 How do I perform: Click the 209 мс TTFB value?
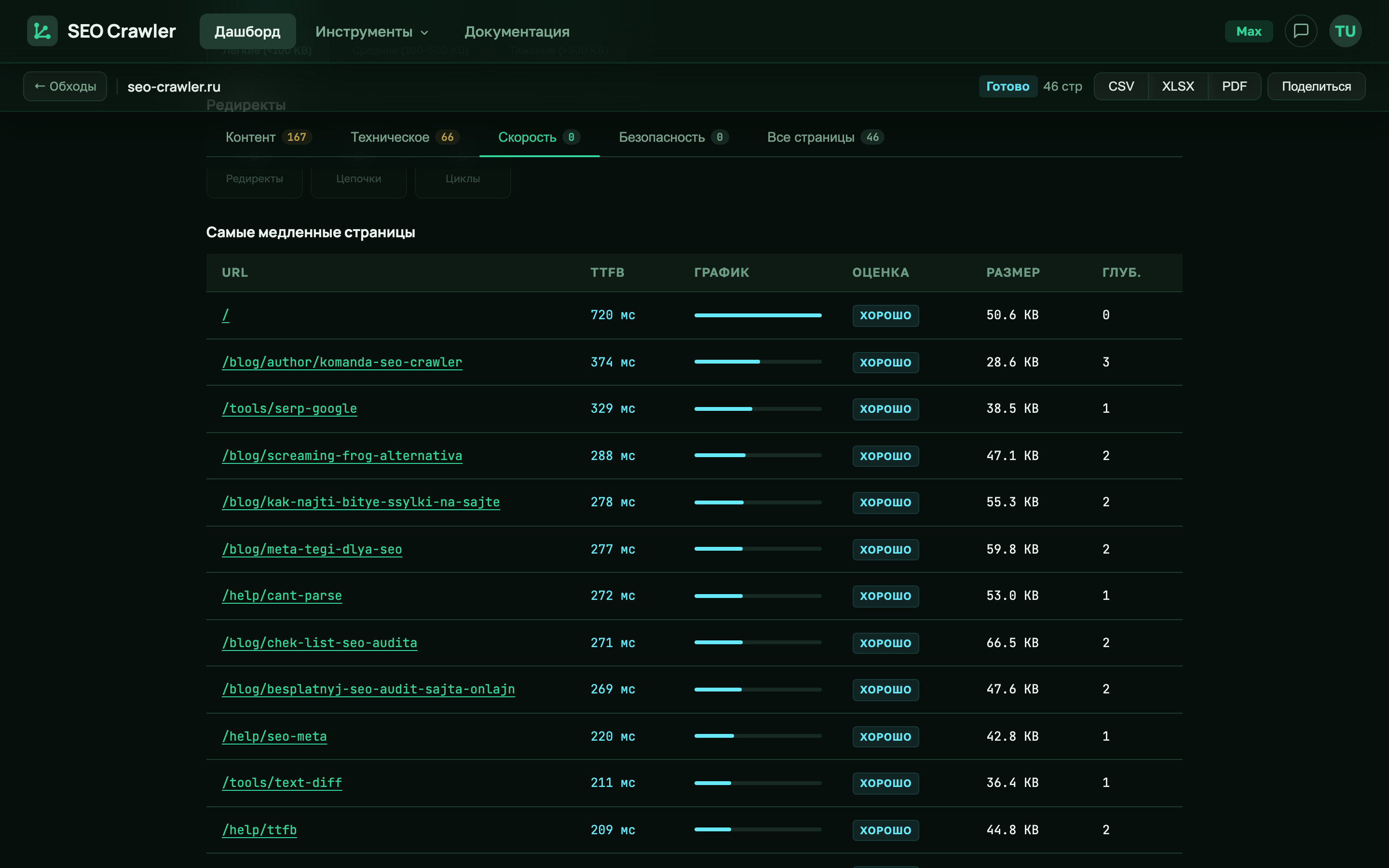613,830
